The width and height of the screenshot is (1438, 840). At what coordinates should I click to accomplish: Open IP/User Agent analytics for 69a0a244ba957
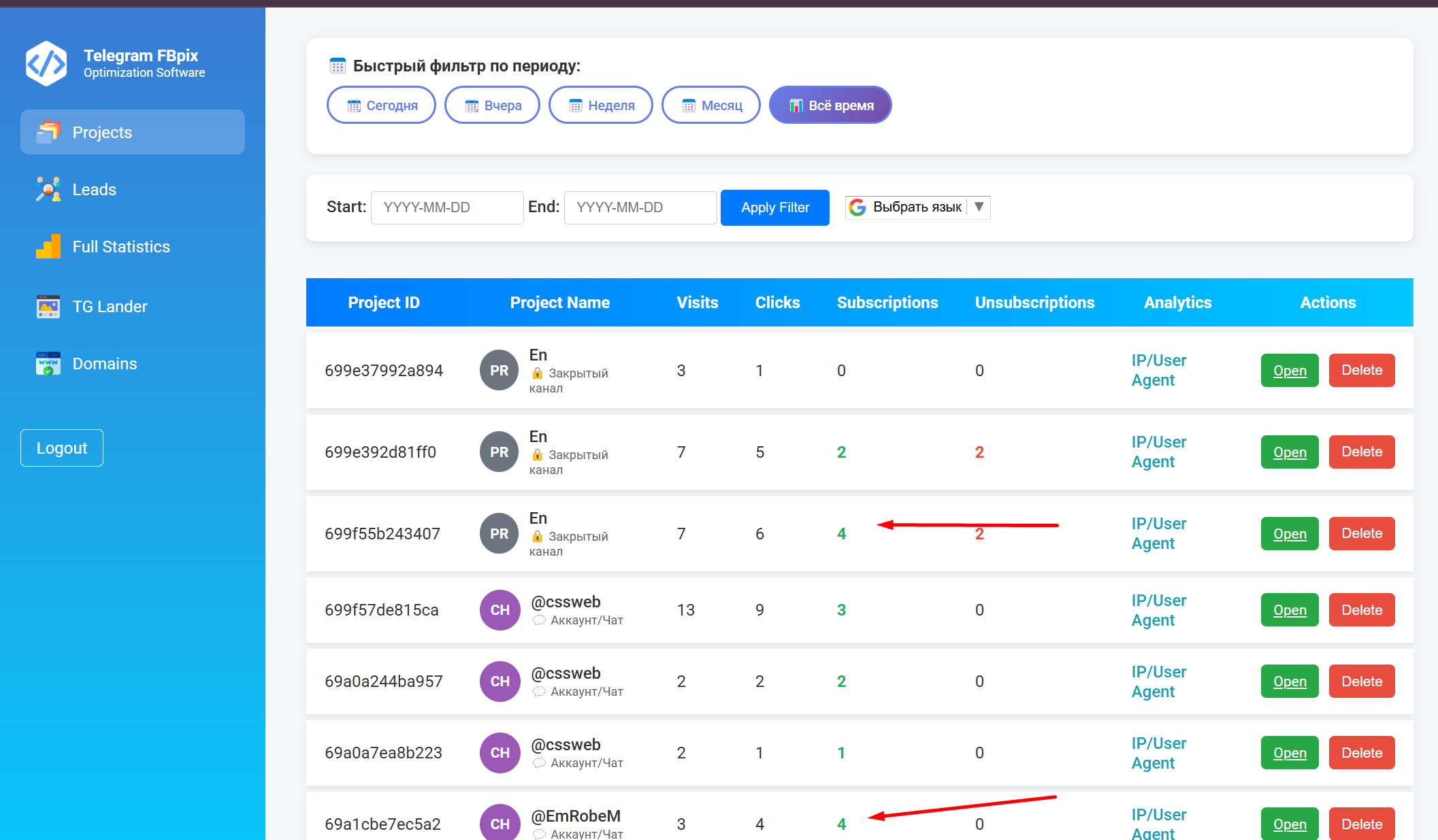[x=1158, y=682]
